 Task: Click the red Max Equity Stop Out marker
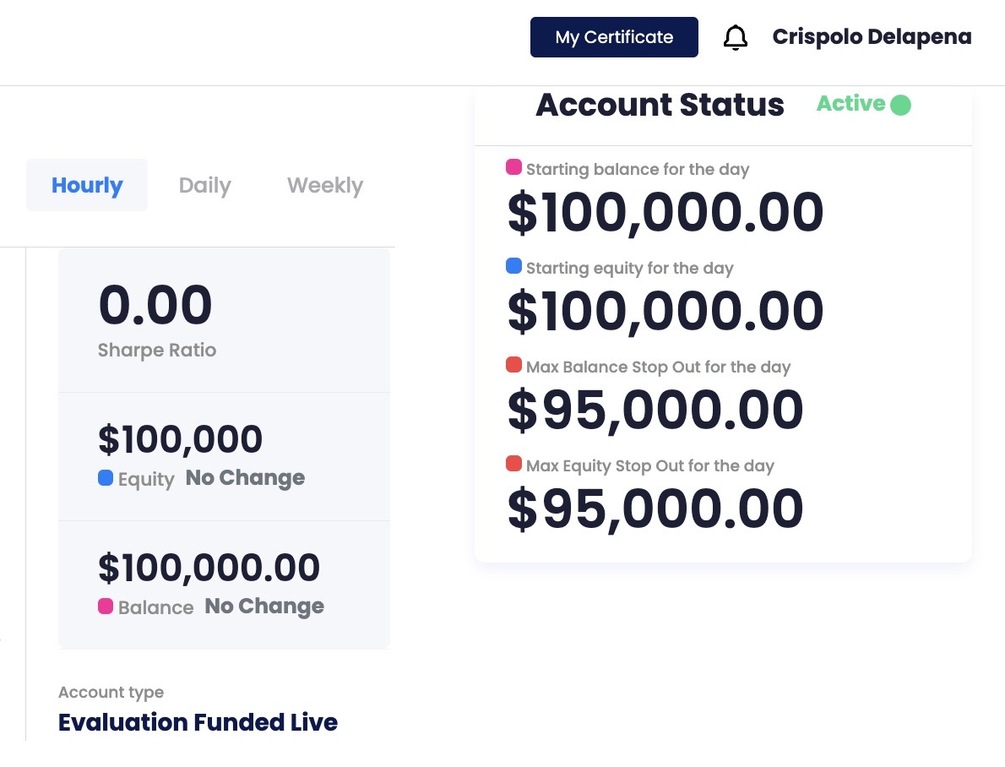[x=514, y=464]
